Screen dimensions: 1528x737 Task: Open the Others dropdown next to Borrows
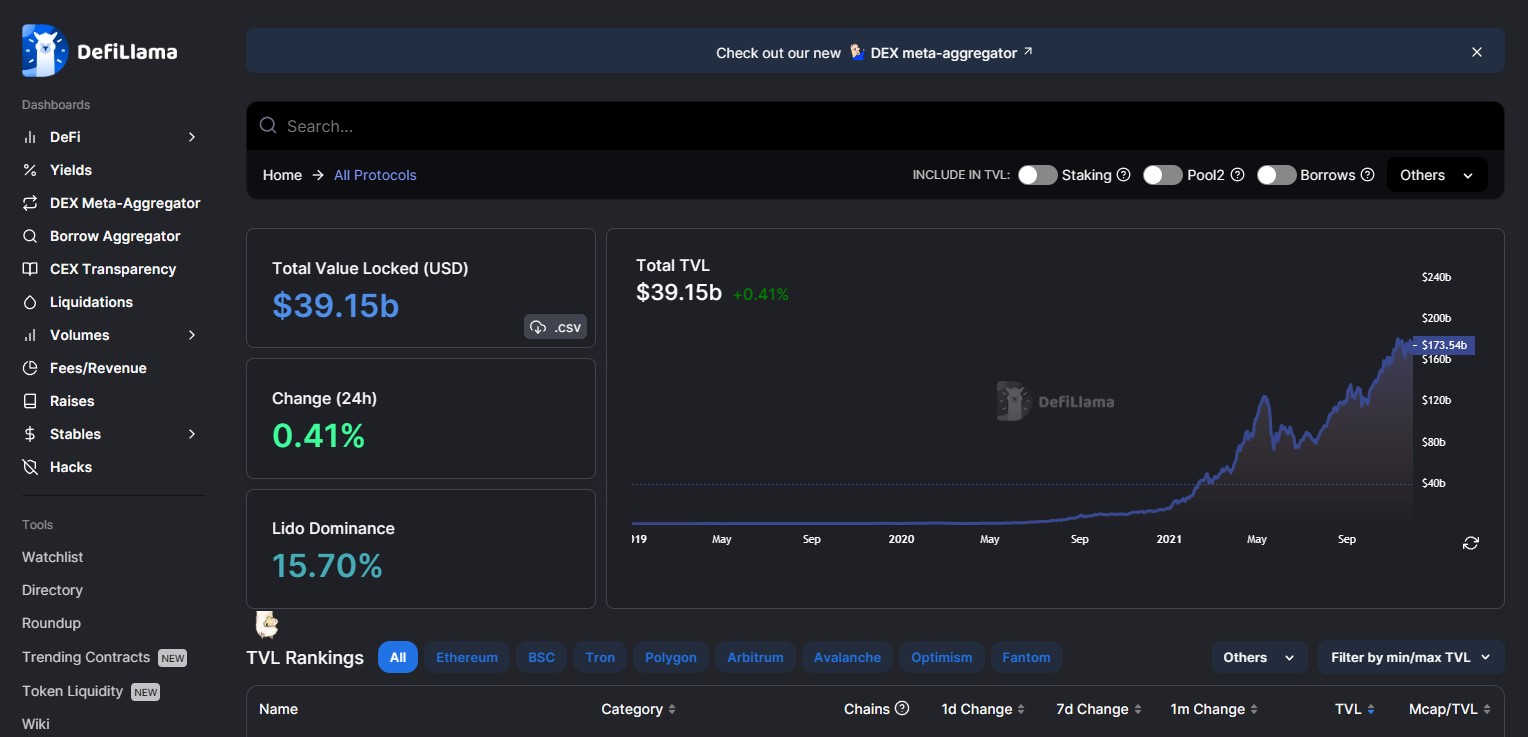pos(1437,175)
